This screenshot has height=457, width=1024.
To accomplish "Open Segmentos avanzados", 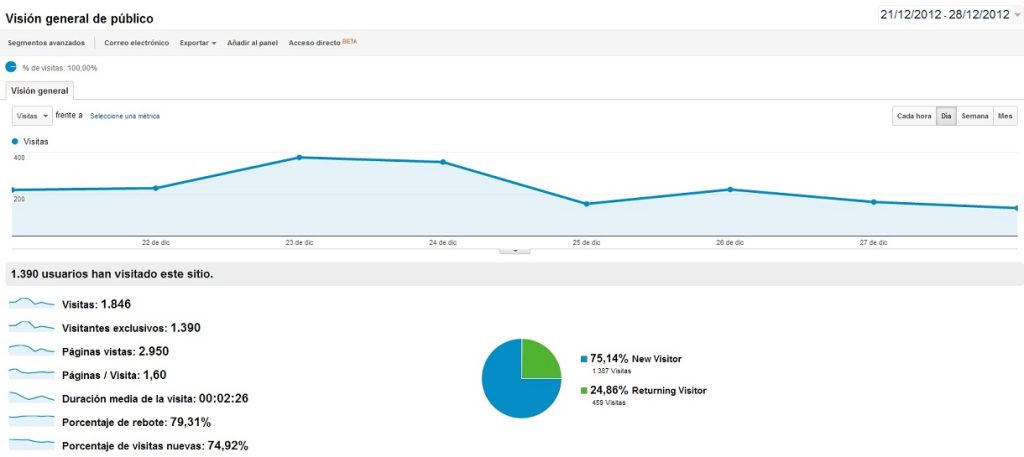I will [46, 42].
